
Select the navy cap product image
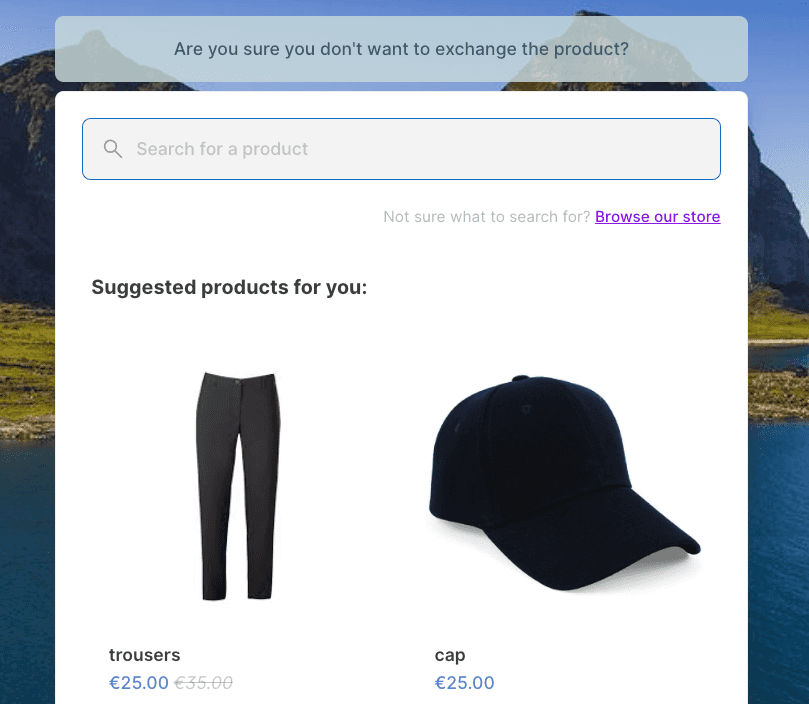(564, 484)
